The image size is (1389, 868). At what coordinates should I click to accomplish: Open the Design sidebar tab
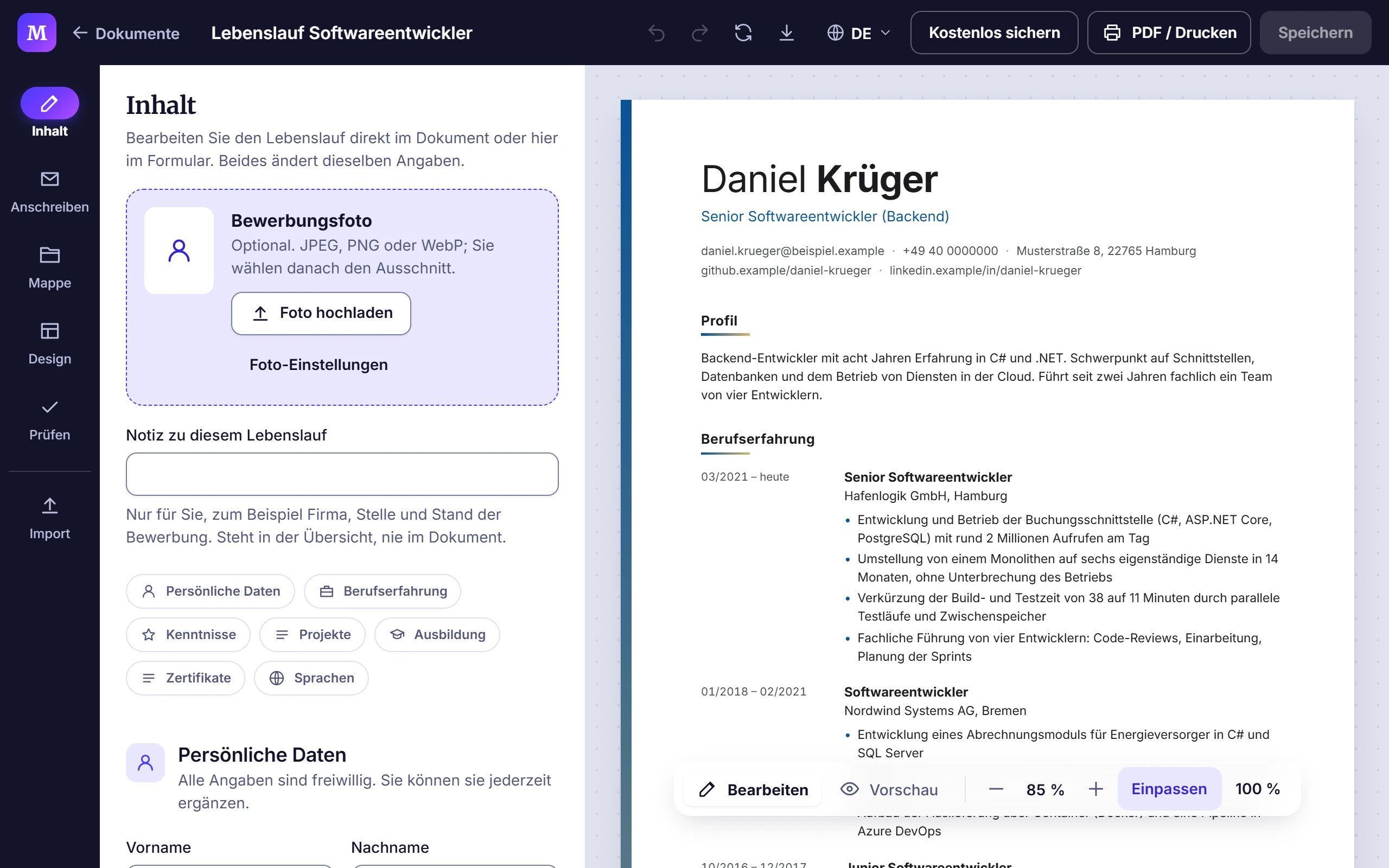[x=50, y=344]
